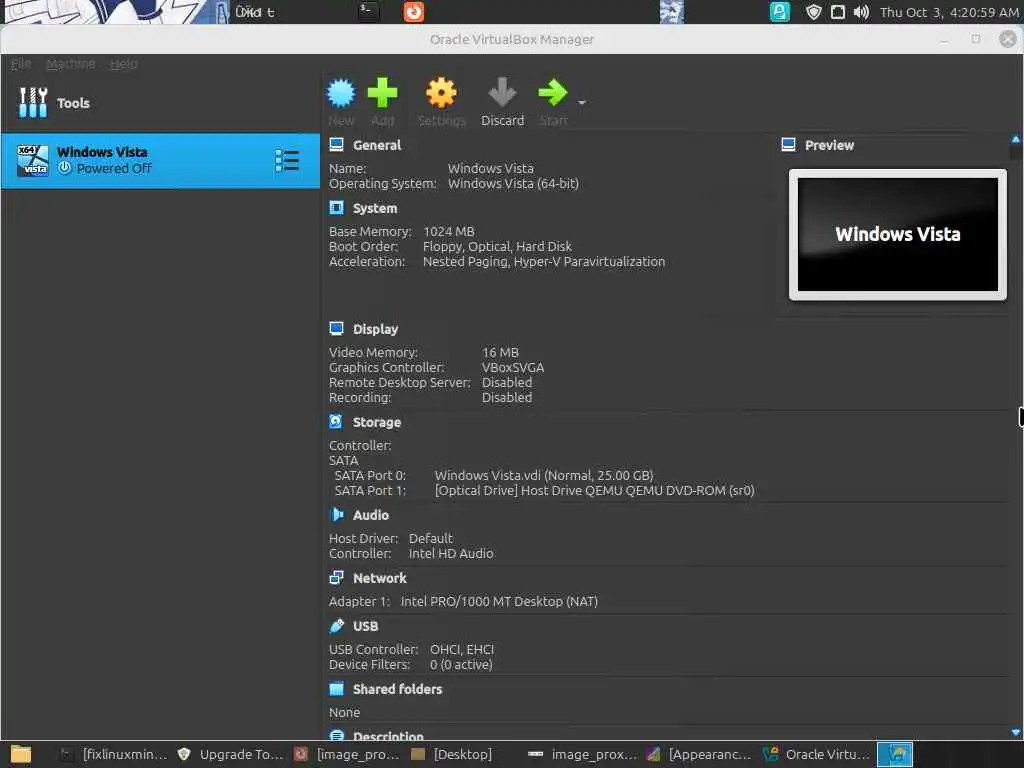Click the shield security icon in the tray
This screenshot has height=768, width=1024.
(813, 12)
